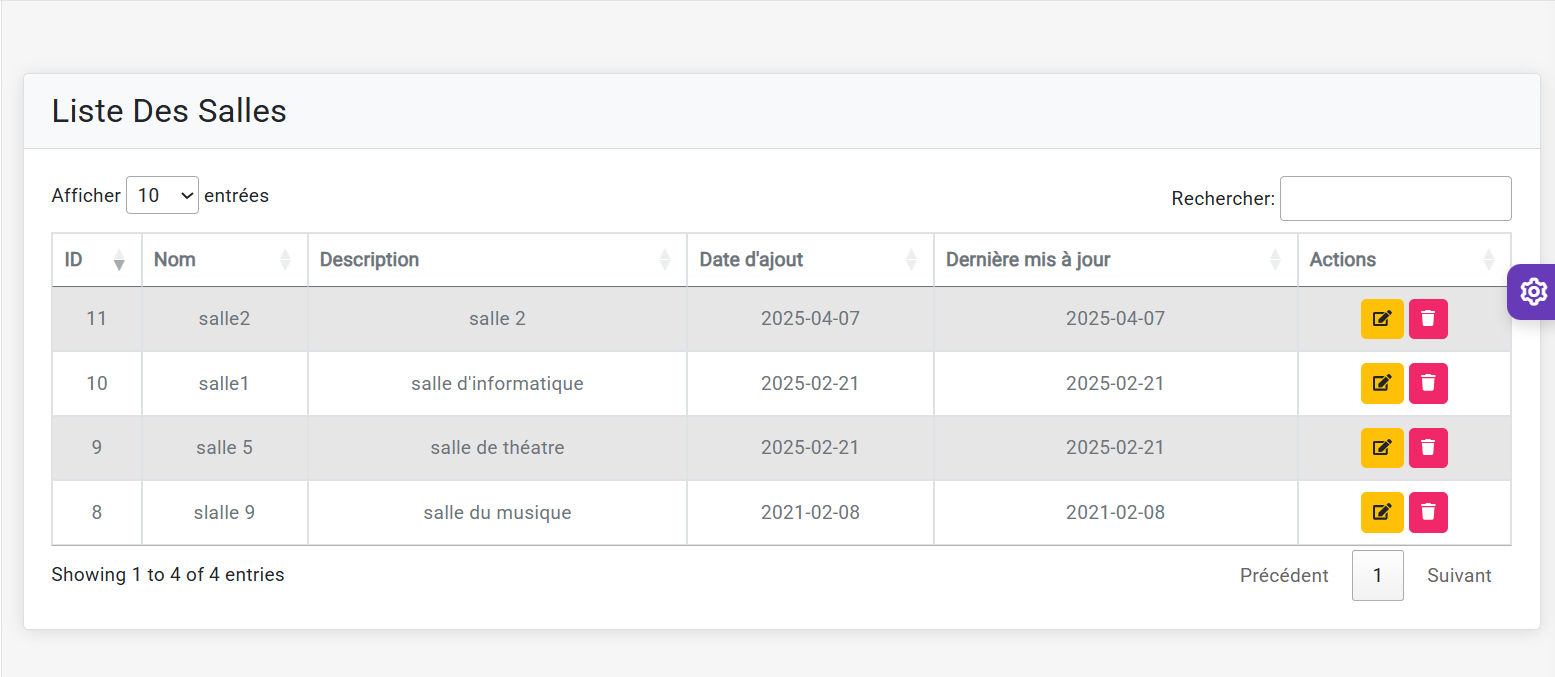This screenshot has width=1555, height=677.
Task: Remove salle 5 row with trash icon
Action: coord(1428,448)
